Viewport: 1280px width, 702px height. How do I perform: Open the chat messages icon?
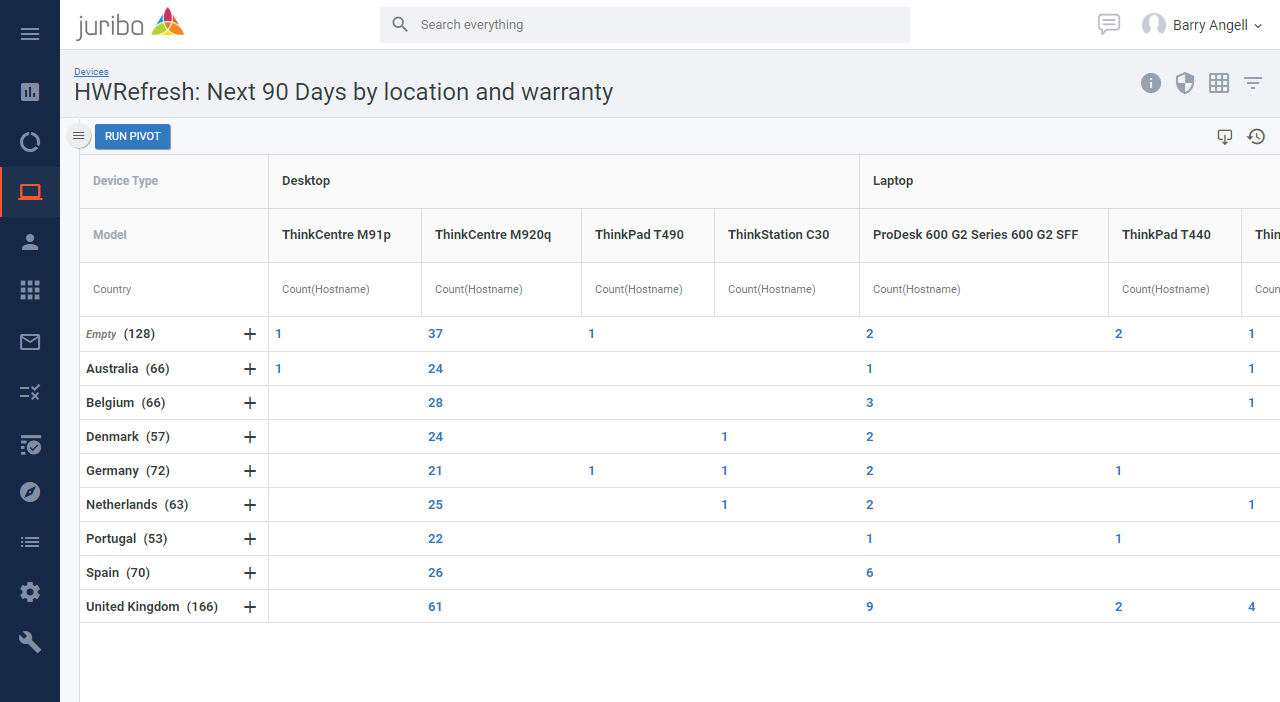coord(1108,24)
